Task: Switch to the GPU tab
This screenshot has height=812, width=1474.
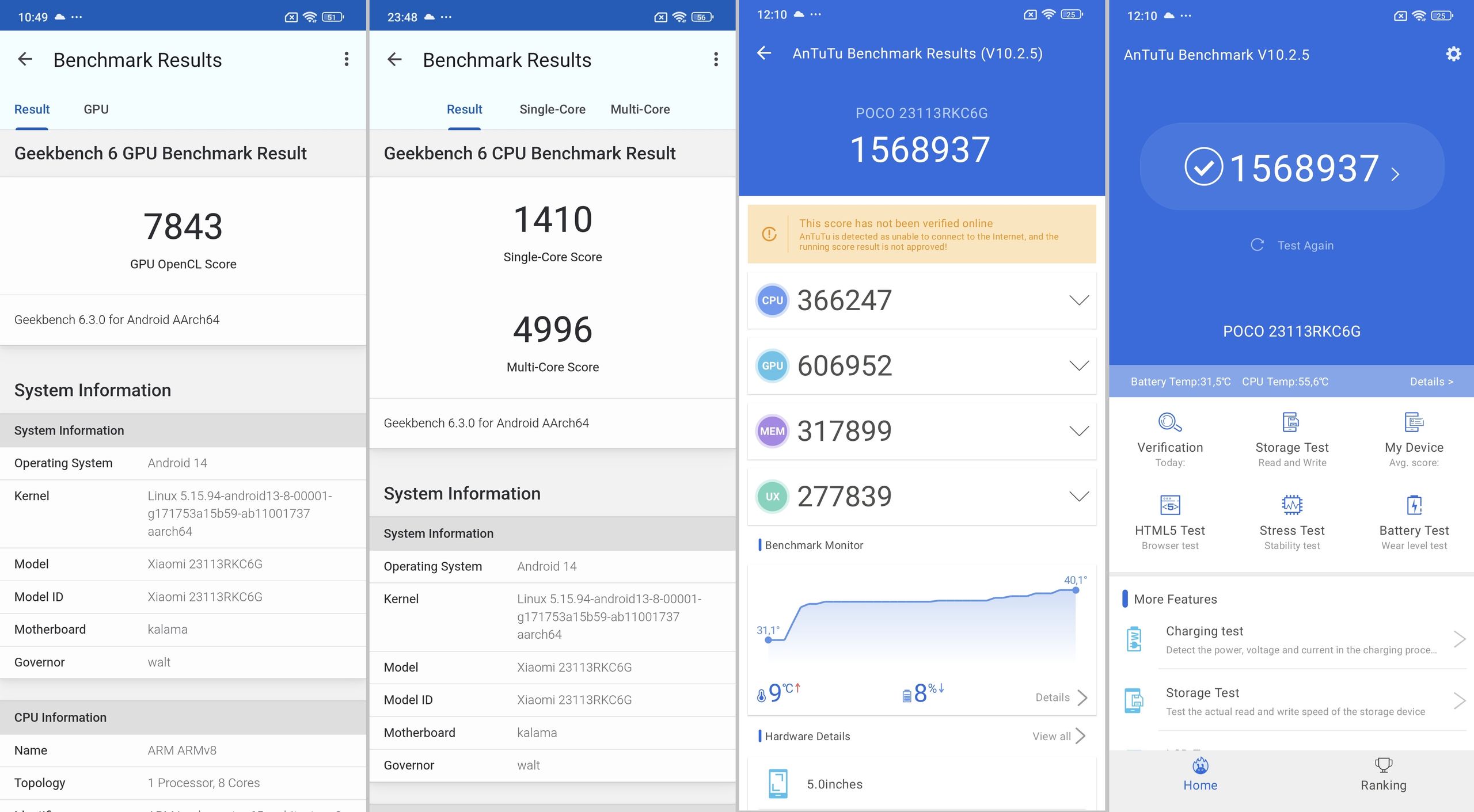Action: pos(96,109)
